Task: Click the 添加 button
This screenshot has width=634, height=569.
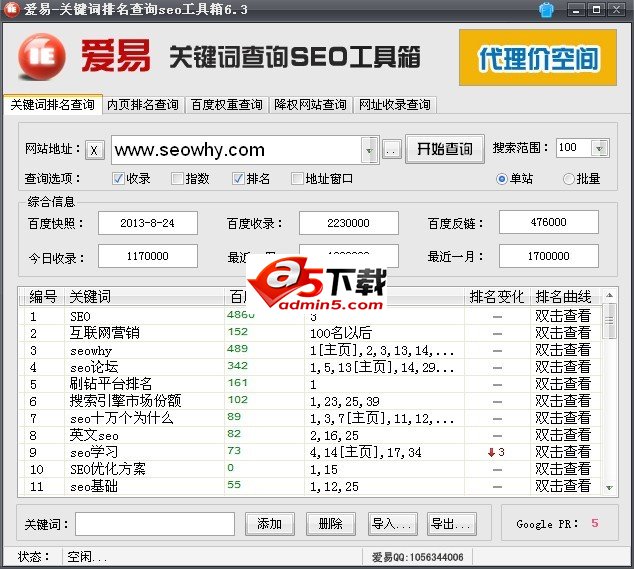Action: pos(269,524)
